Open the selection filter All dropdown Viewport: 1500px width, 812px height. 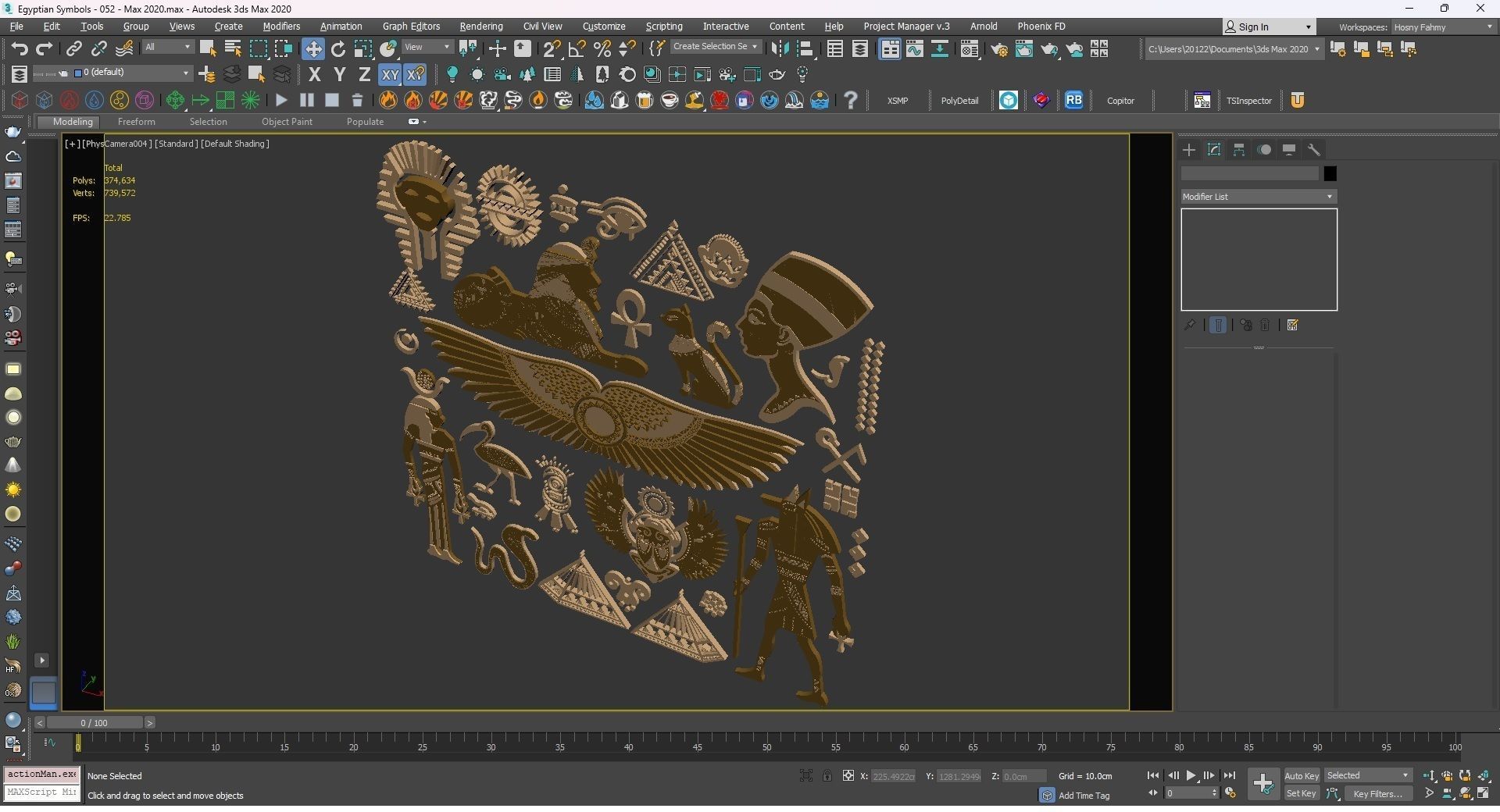(x=167, y=47)
